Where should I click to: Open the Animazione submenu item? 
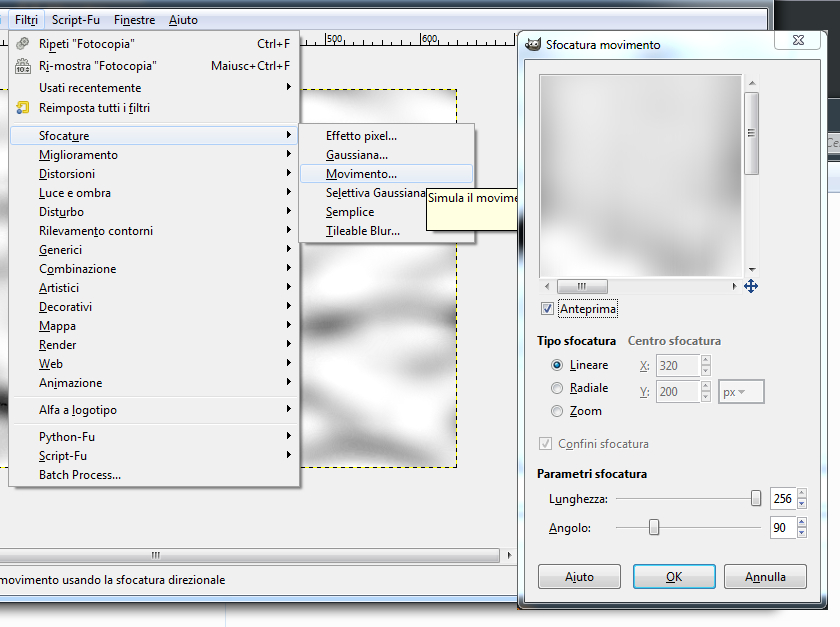point(154,383)
